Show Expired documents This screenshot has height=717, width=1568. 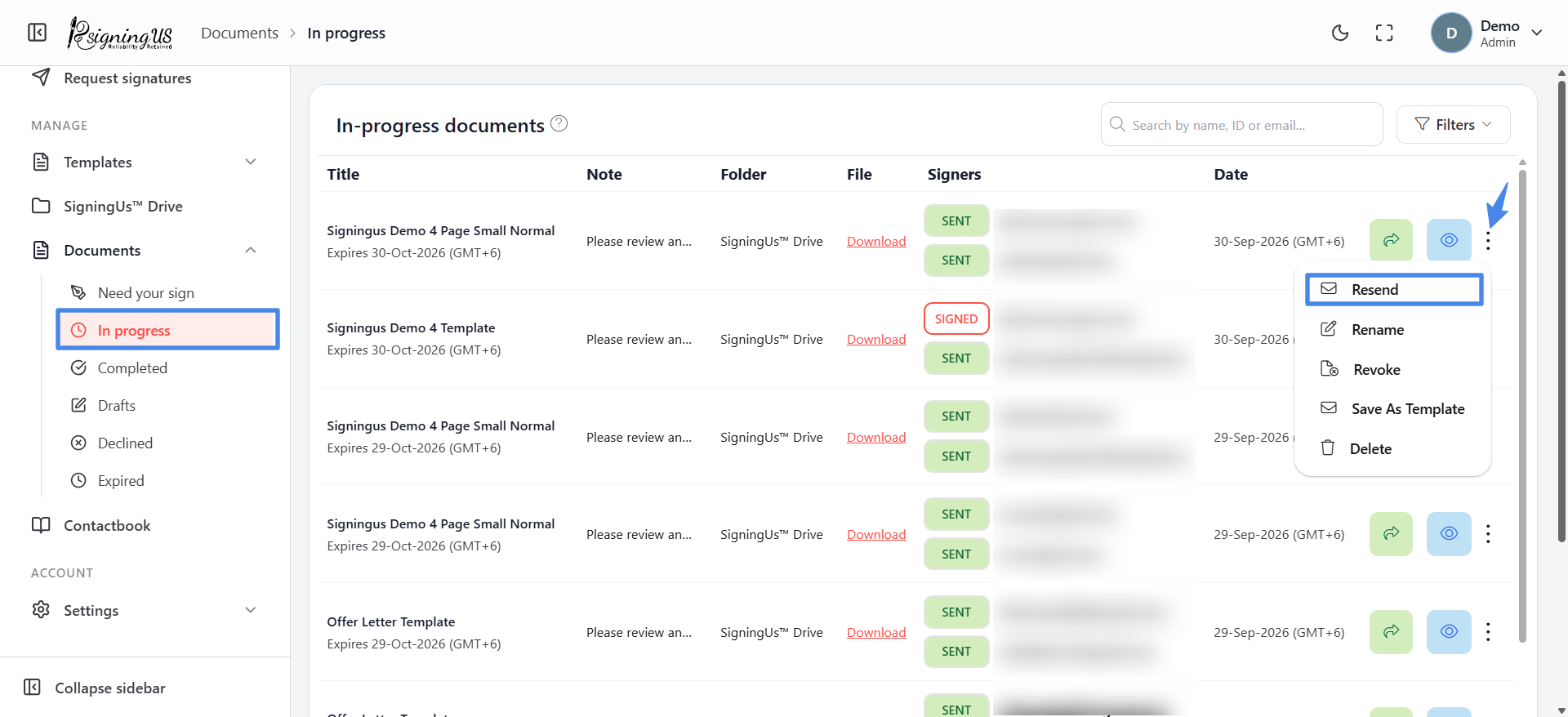(x=108, y=480)
